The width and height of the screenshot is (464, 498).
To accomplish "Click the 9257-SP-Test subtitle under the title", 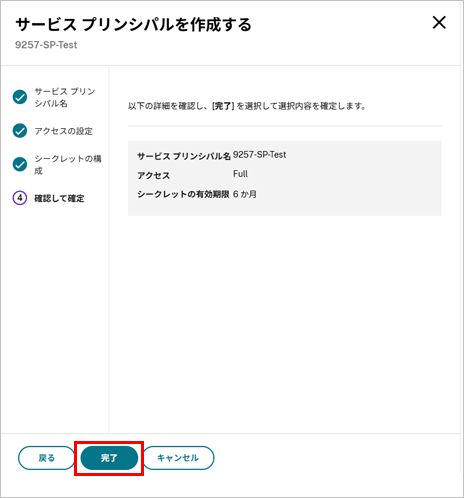I will coord(46,45).
